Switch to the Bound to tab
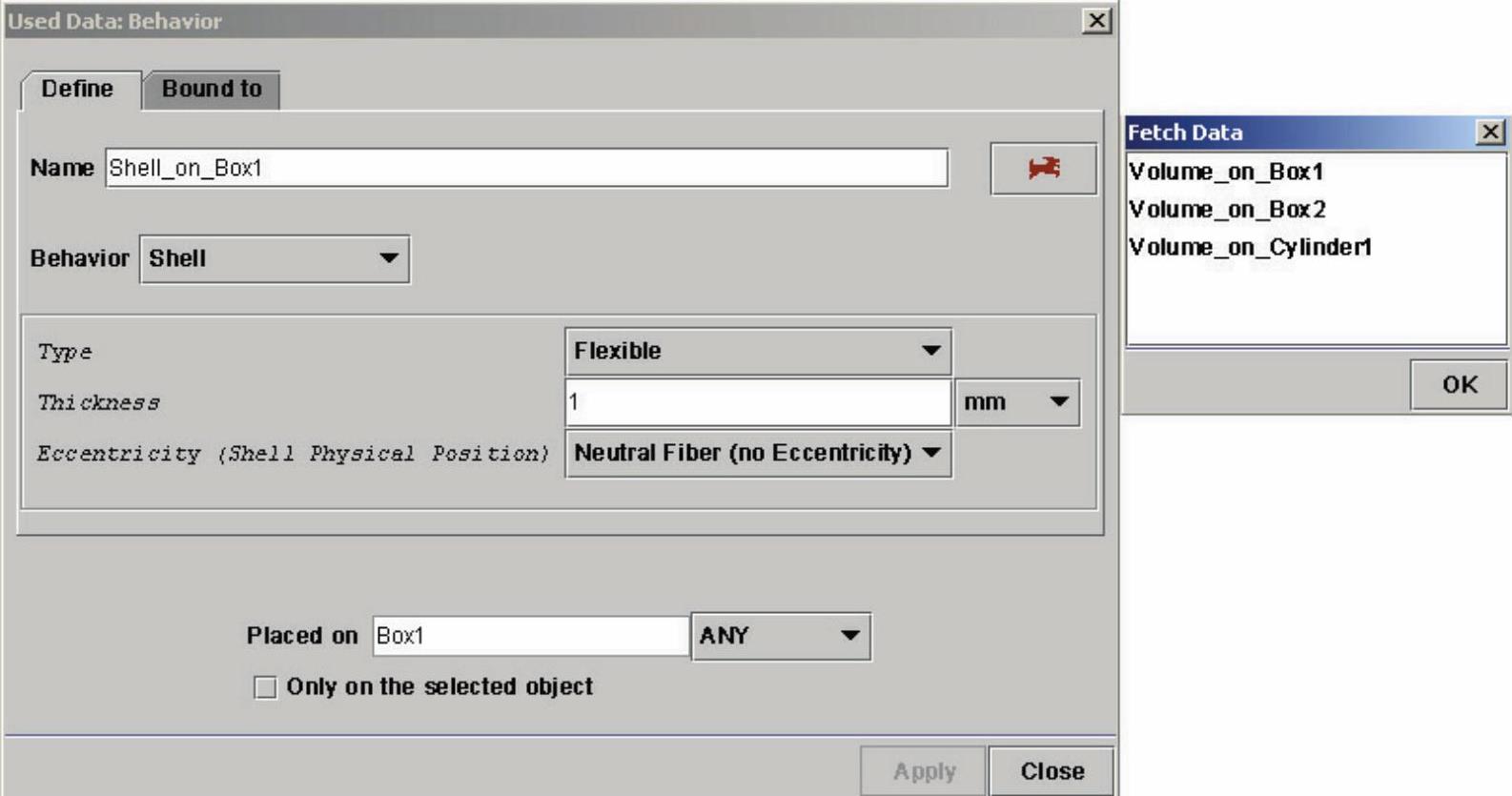 pyautogui.click(x=212, y=90)
